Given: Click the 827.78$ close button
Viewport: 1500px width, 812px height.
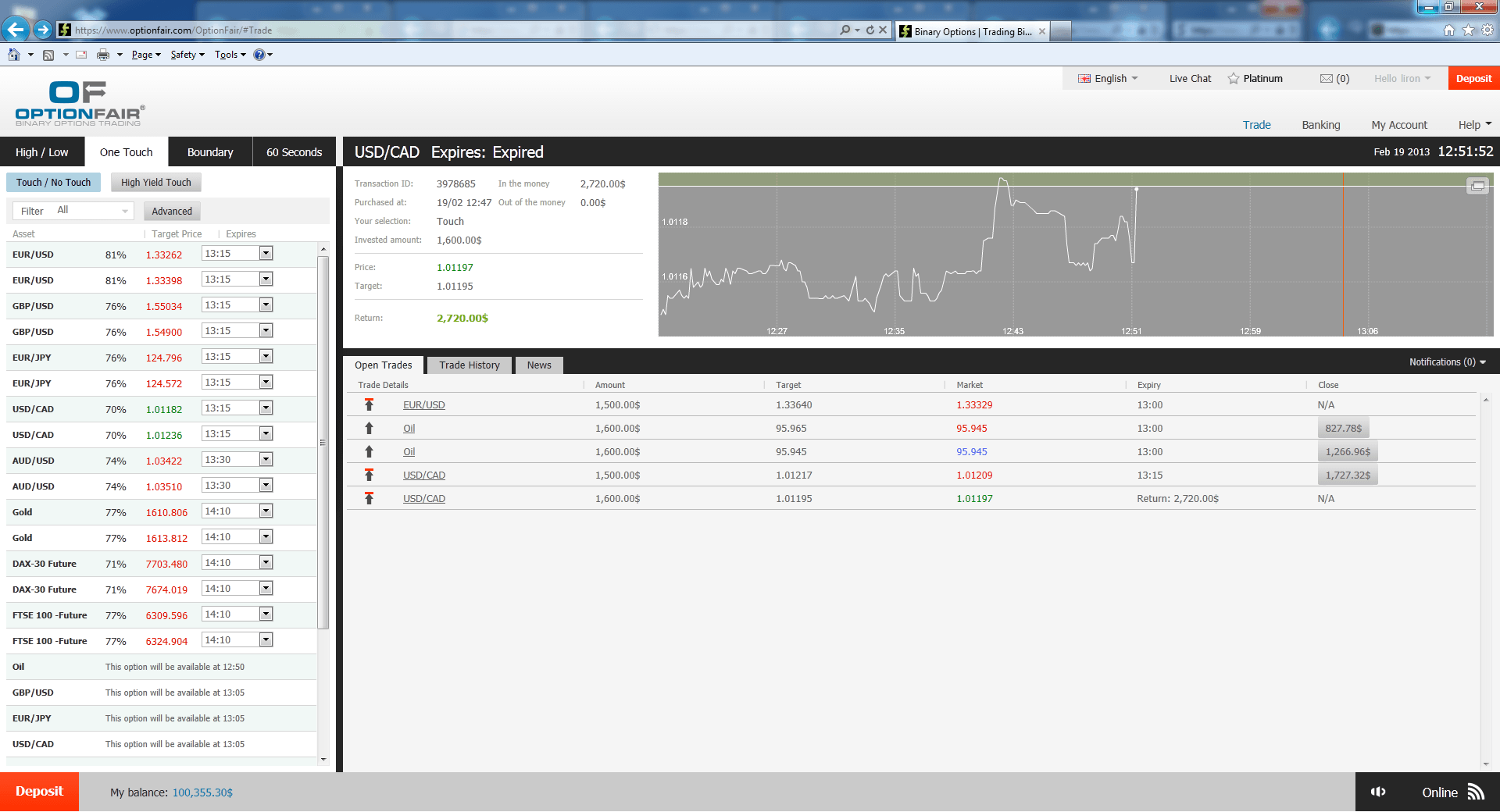Looking at the screenshot, I should [1343, 429].
